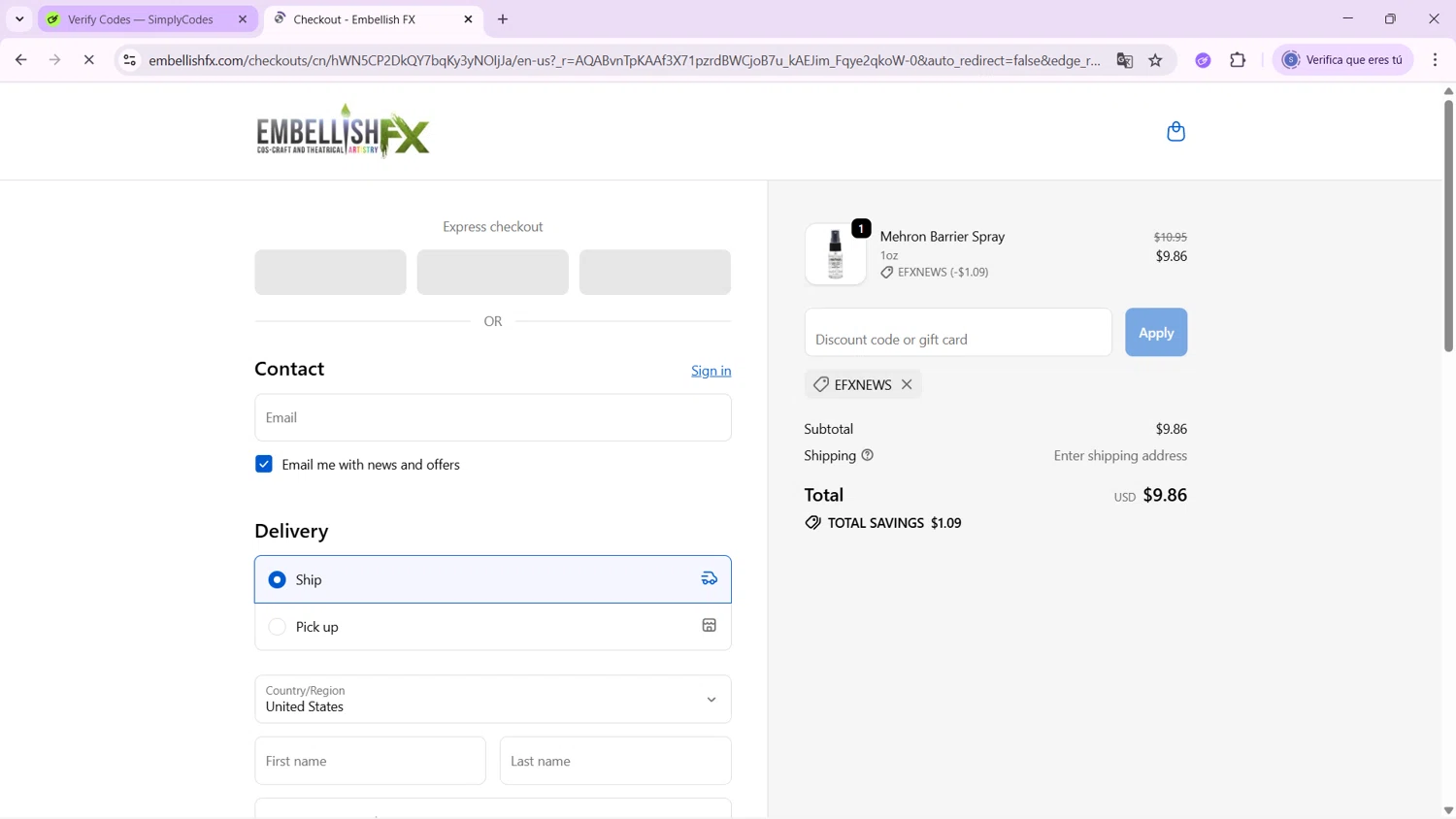Click the browser forward arrow

[x=55, y=60]
